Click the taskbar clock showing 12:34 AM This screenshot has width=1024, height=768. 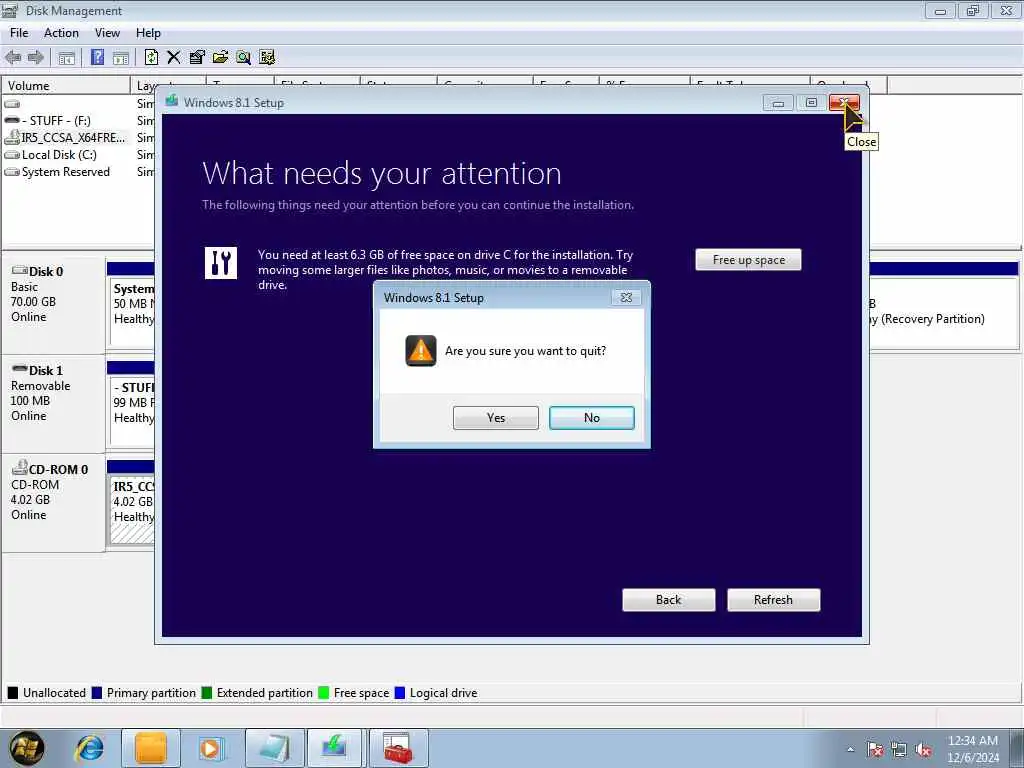tap(973, 749)
